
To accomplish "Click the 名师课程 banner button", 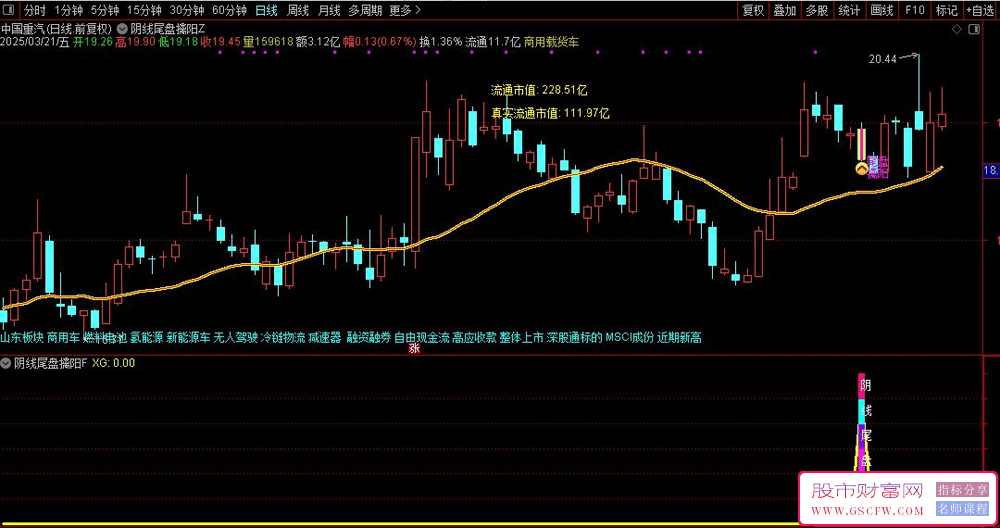I will click(962, 509).
